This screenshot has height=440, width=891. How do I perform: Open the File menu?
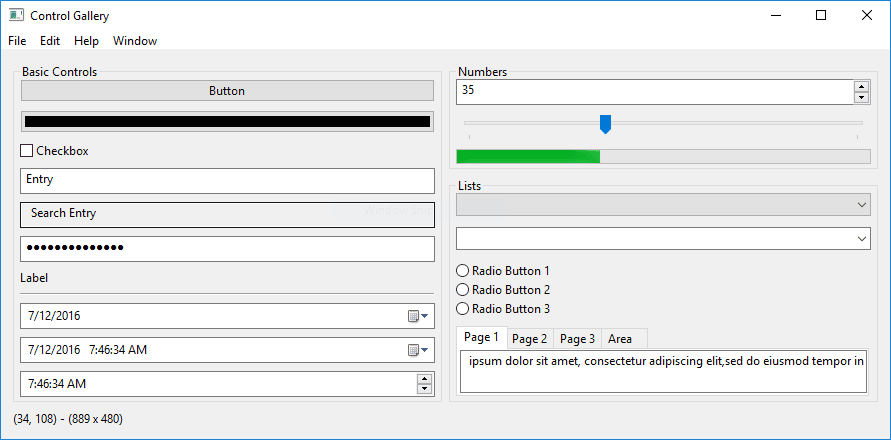pyautogui.click(x=17, y=41)
